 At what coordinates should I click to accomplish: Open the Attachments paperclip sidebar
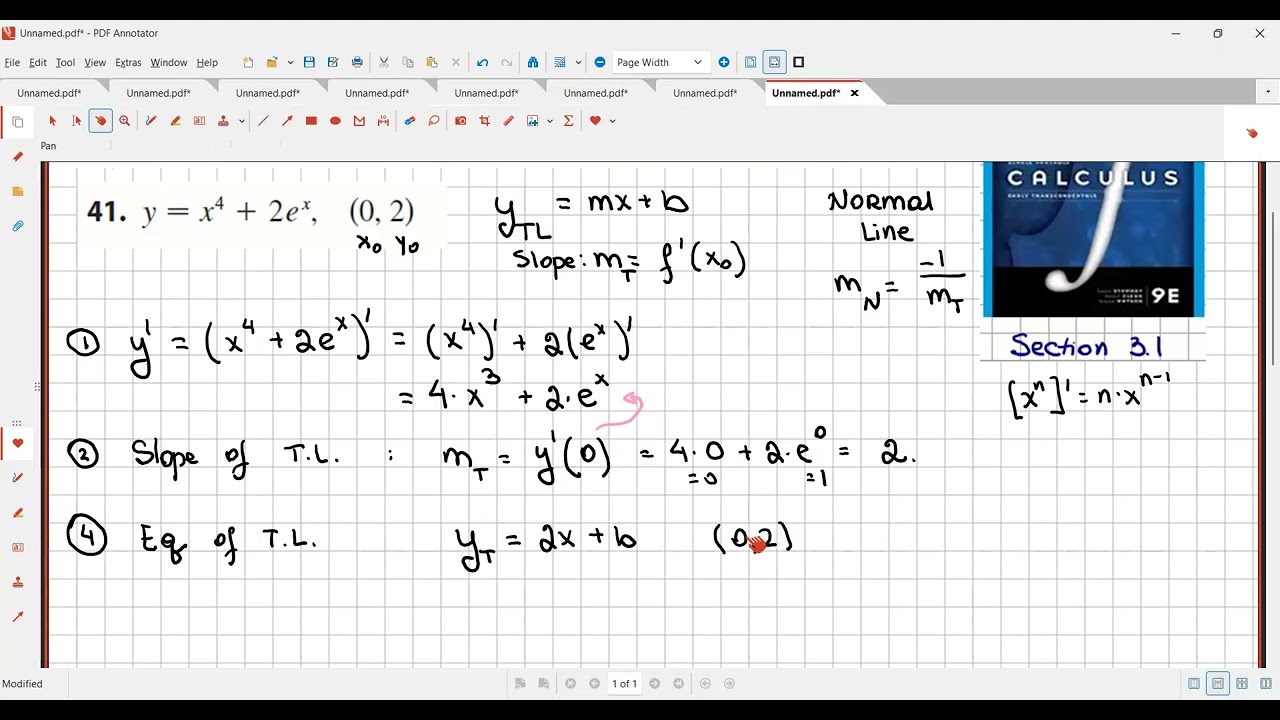(17, 226)
